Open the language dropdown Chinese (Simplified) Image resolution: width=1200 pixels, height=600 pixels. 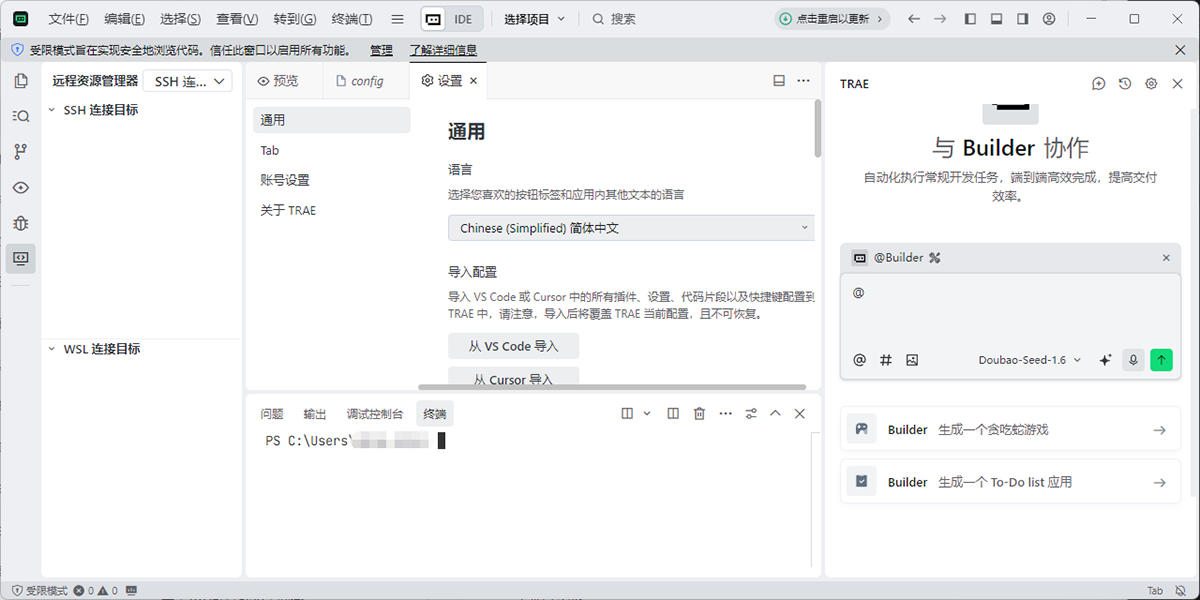[x=631, y=228]
